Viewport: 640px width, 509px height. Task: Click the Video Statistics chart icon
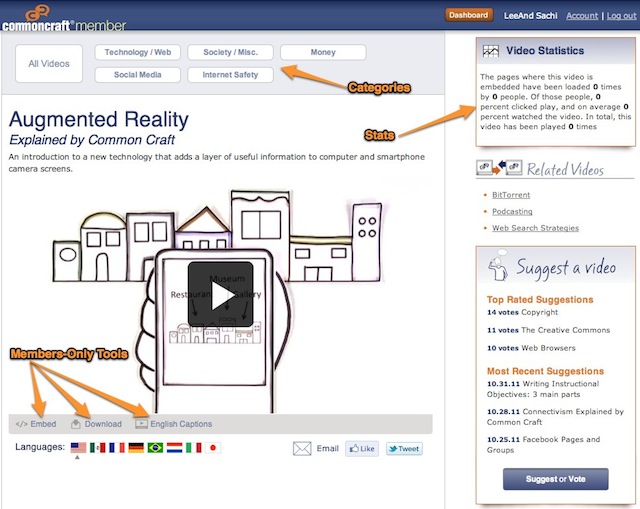(x=491, y=51)
